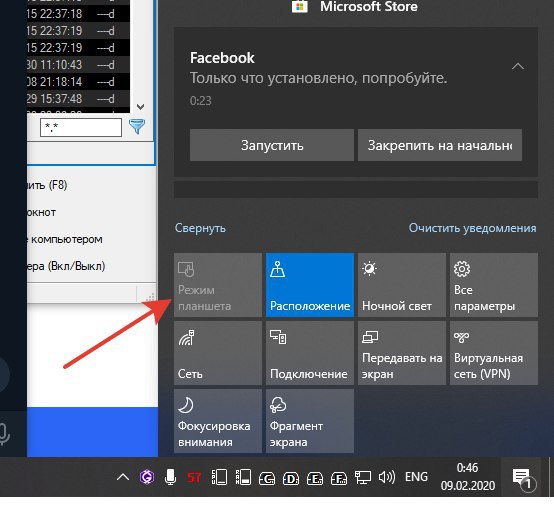This screenshot has height=517, width=554.
Task: Select row with time 15:37:48
Action: 78,99
